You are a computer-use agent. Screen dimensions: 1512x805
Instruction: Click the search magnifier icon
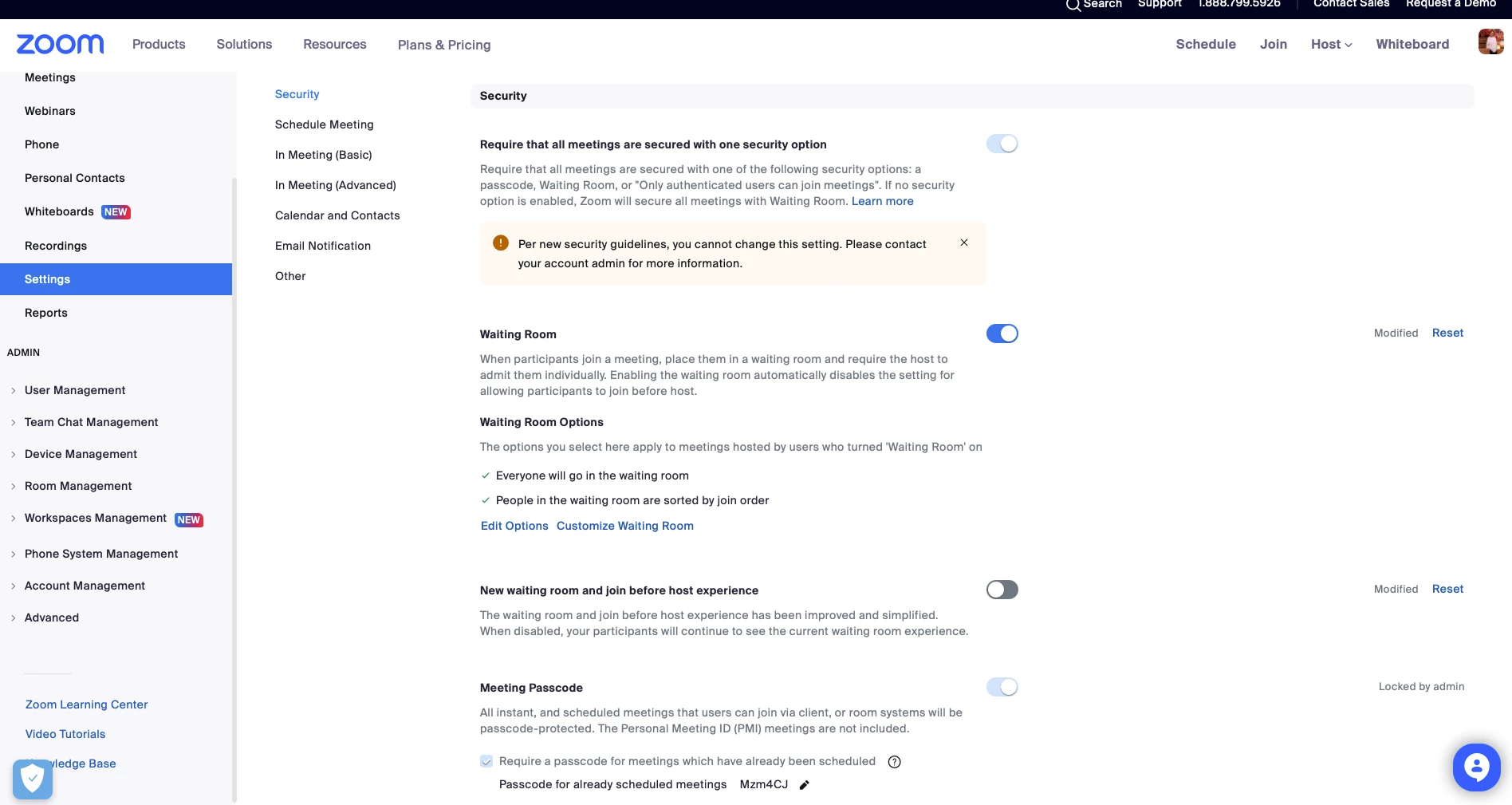(x=1073, y=5)
